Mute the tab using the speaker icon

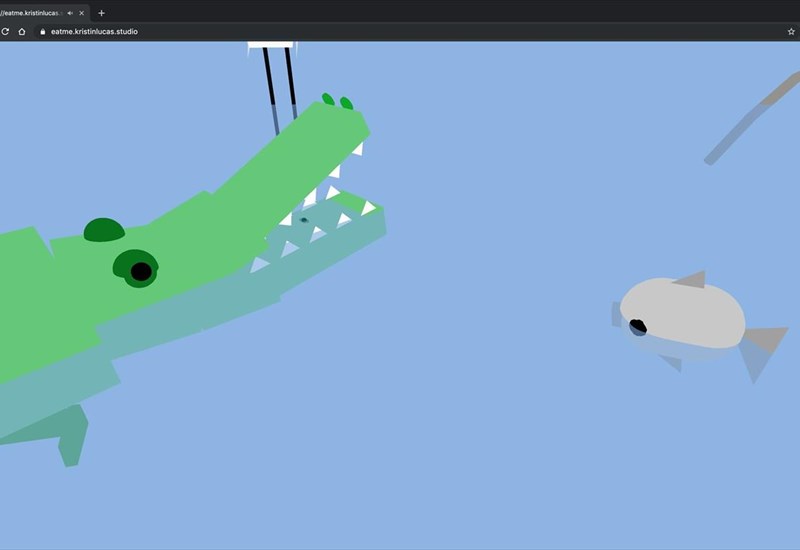pos(70,13)
